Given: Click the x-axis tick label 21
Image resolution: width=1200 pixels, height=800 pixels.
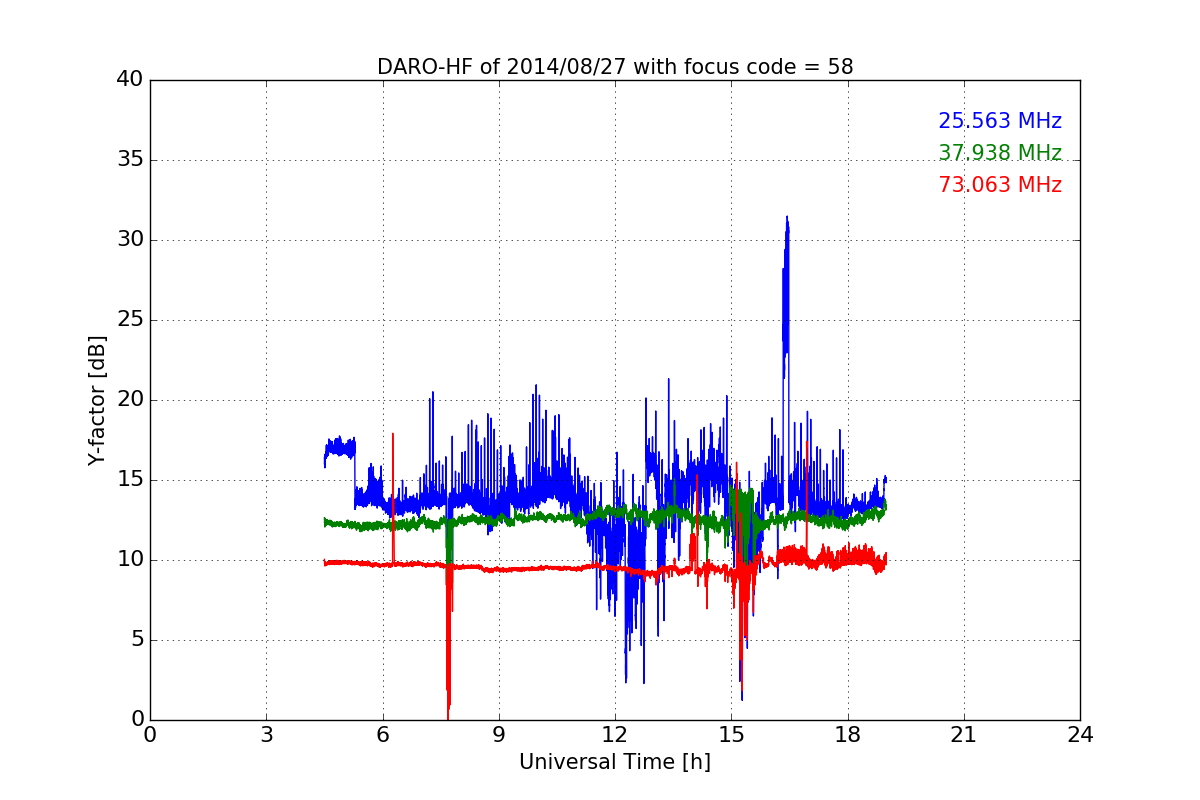Looking at the screenshot, I should coord(964,735).
